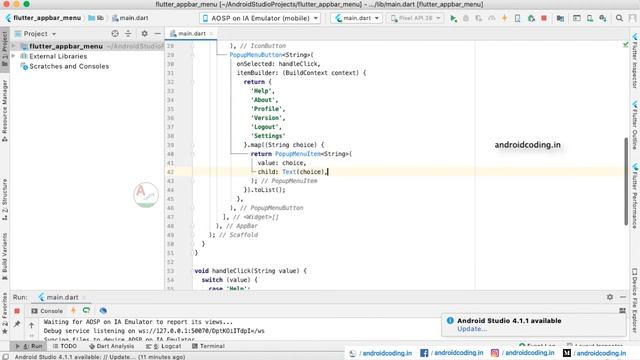Click the green Run main.dart button
The height and width of the screenshot is (360, 640).
pyautogui.click(x=453, y=18)
